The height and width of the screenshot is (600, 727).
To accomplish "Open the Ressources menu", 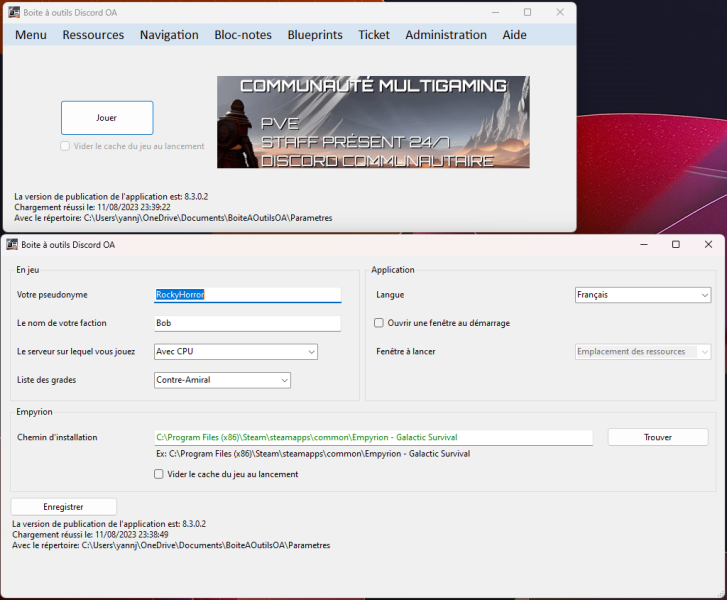I will click(93, 35).
